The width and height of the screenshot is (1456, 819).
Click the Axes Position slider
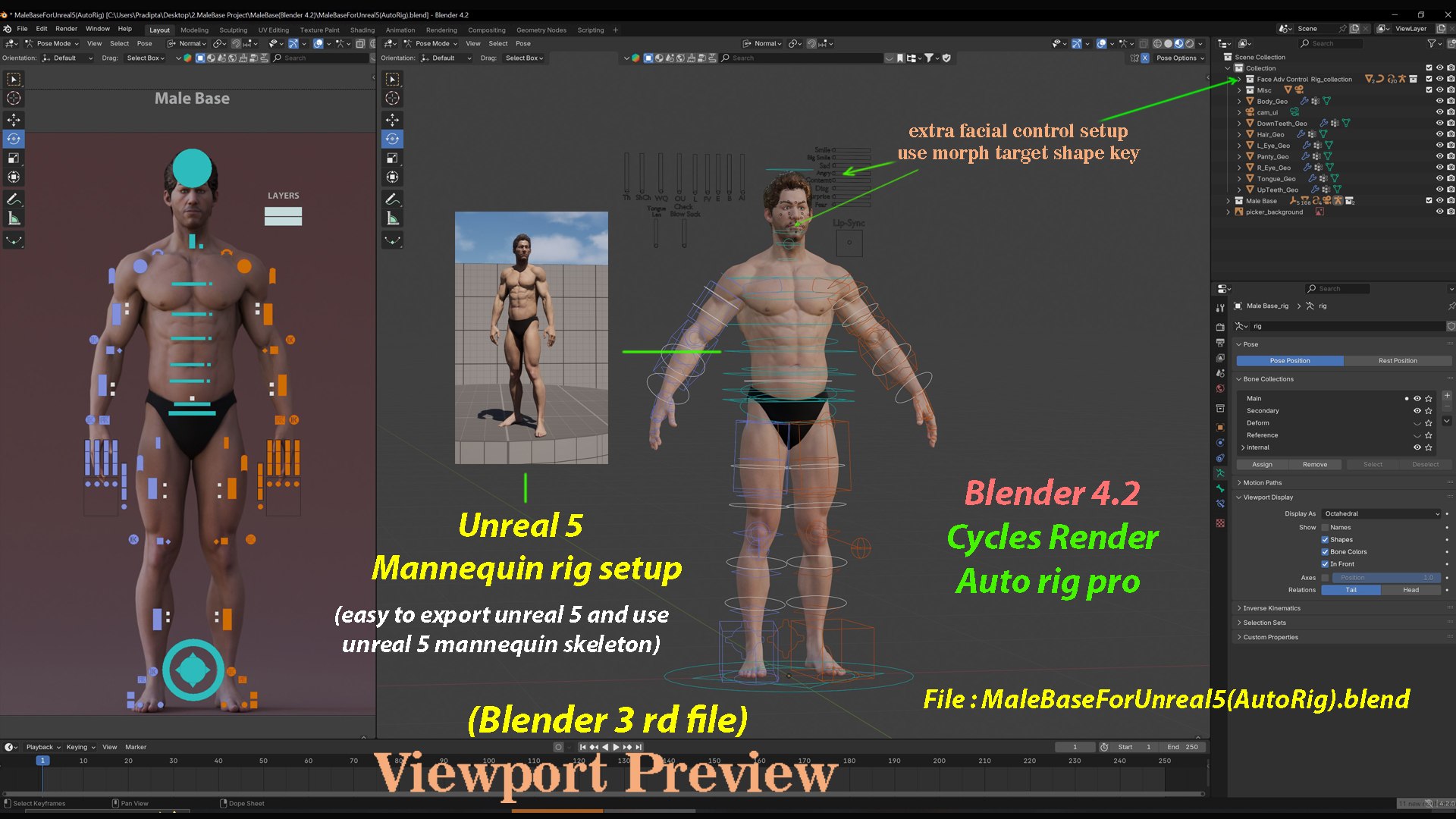[1386, 578]
